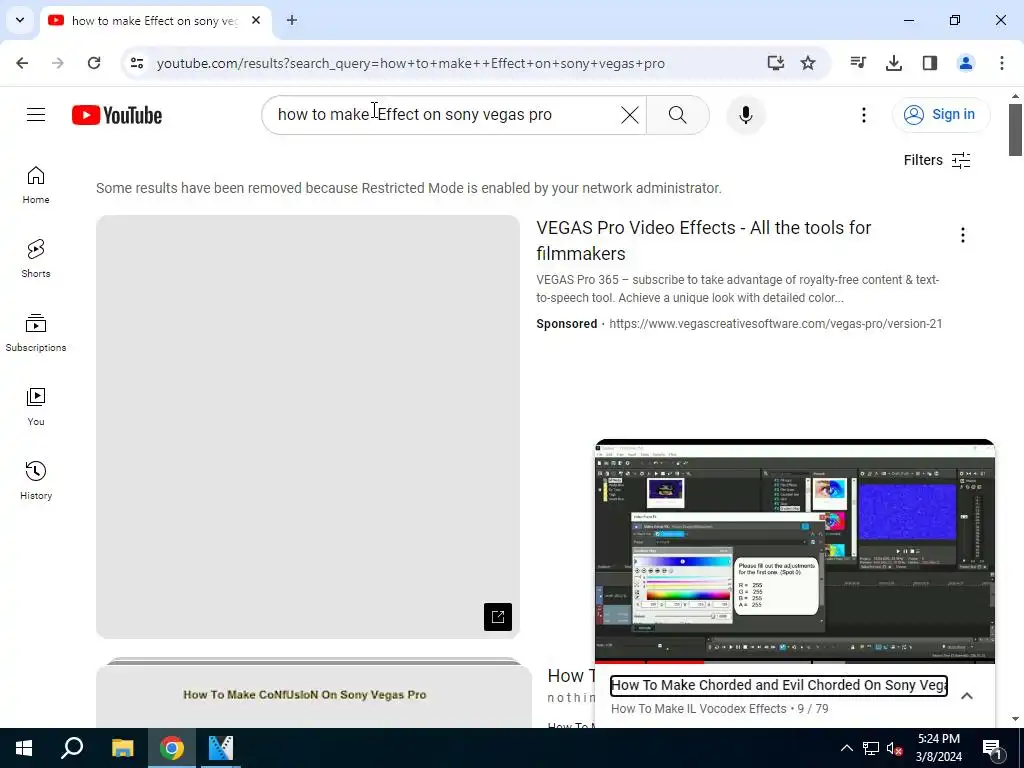The image size is (1024, 768).
Task: Open Windows Start menu
Action: point(24,748)
